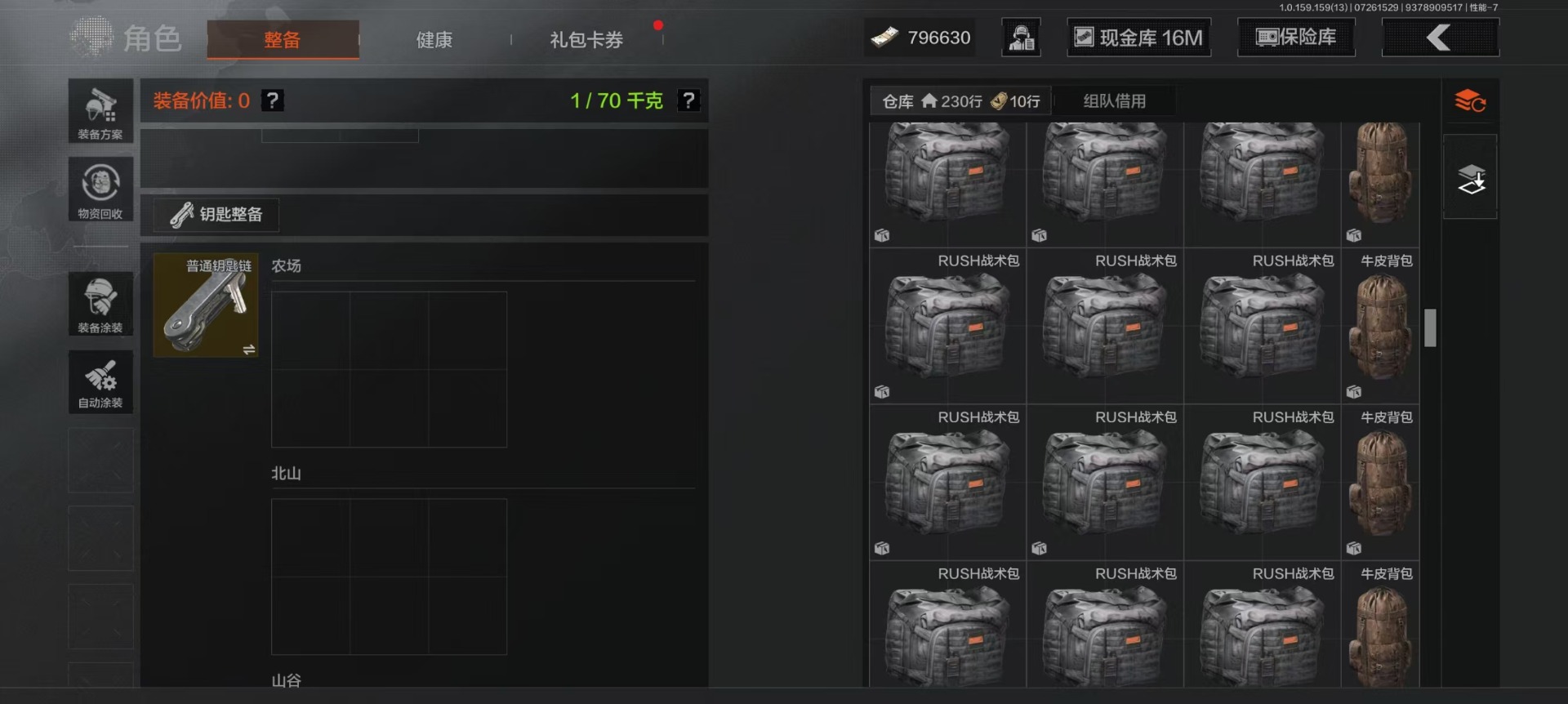Open the 保险库 button
The image size is (1568, 704).
point(1296,38)
